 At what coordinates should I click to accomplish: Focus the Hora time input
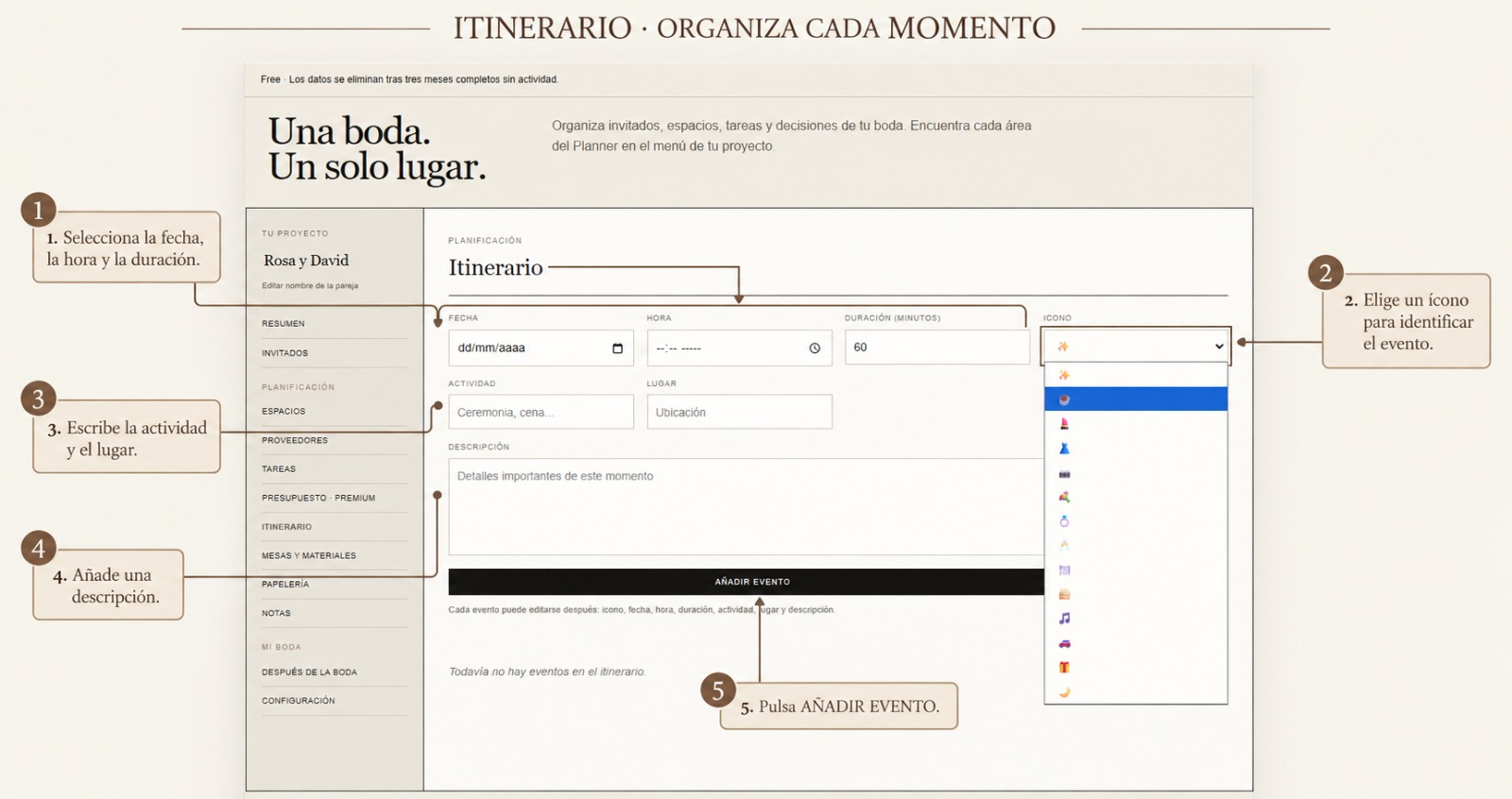click(740, 348)
